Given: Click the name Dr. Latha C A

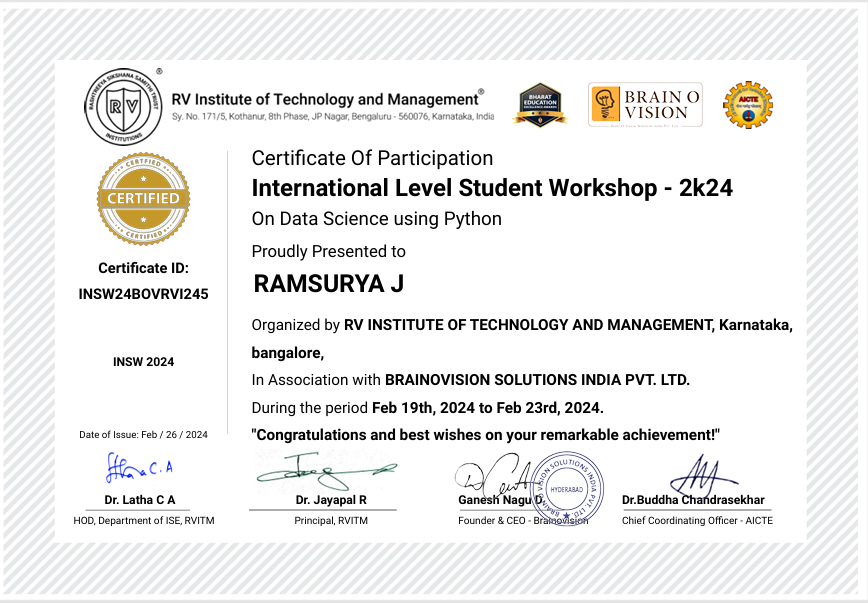Looking at the screenshot, I should click(140, 500).
